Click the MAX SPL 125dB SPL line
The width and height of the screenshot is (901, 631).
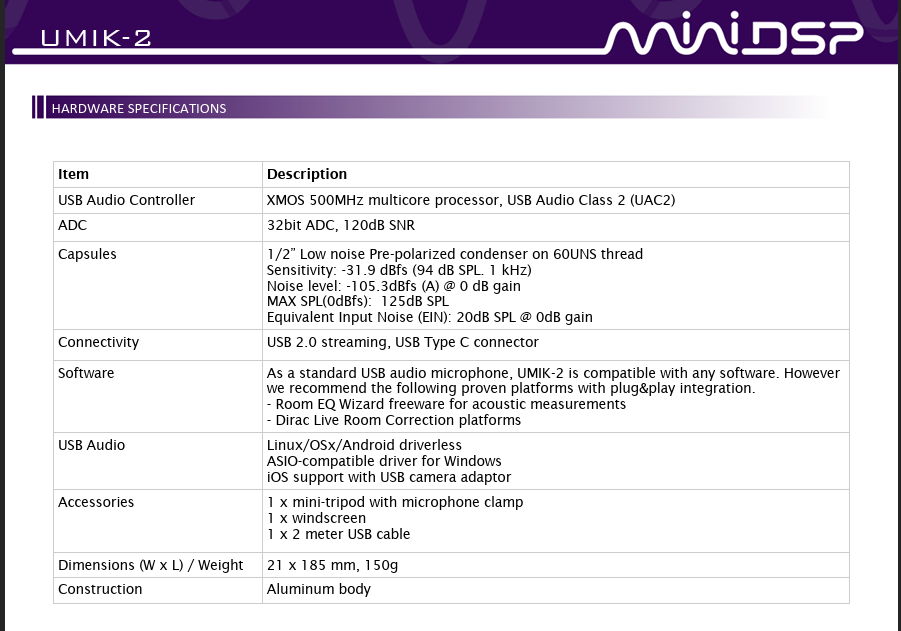[x=358, y=301]
